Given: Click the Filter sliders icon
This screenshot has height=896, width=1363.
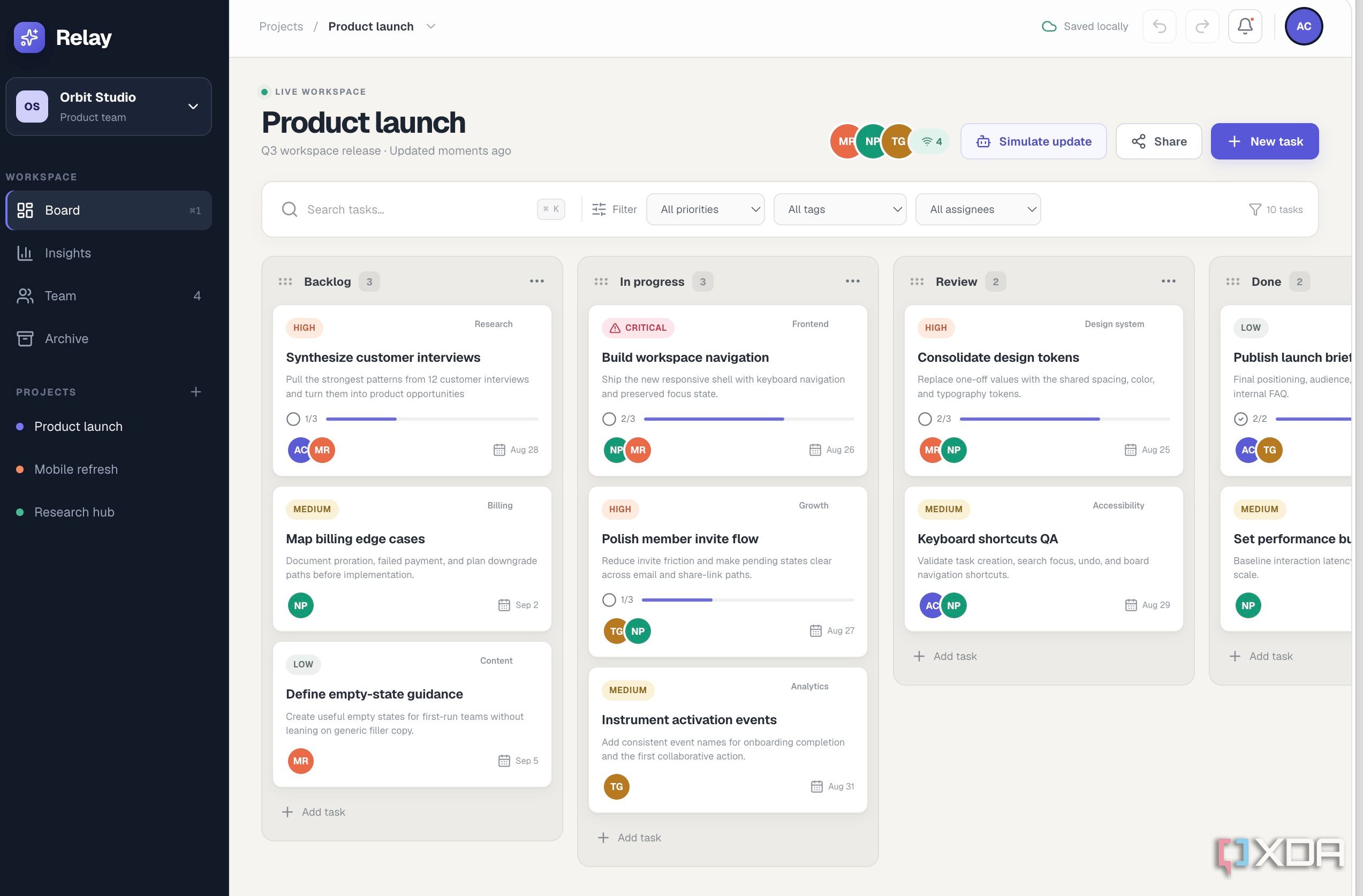Looking at the screenshot, I should 599,209.
